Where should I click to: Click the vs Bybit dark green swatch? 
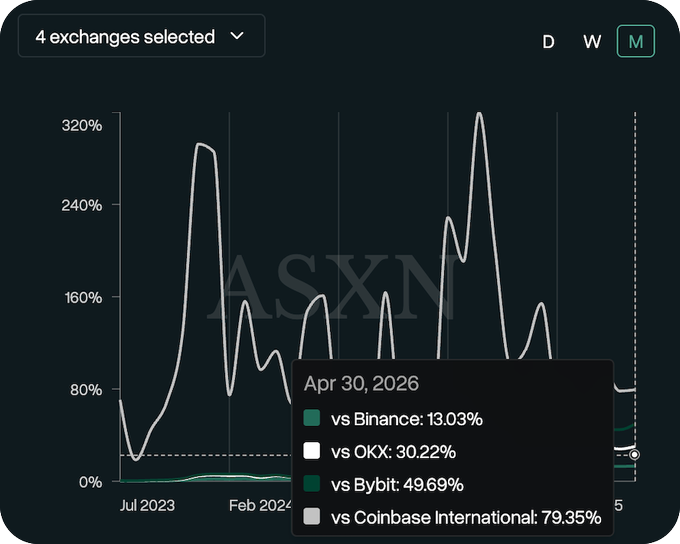tap(311, 484)
